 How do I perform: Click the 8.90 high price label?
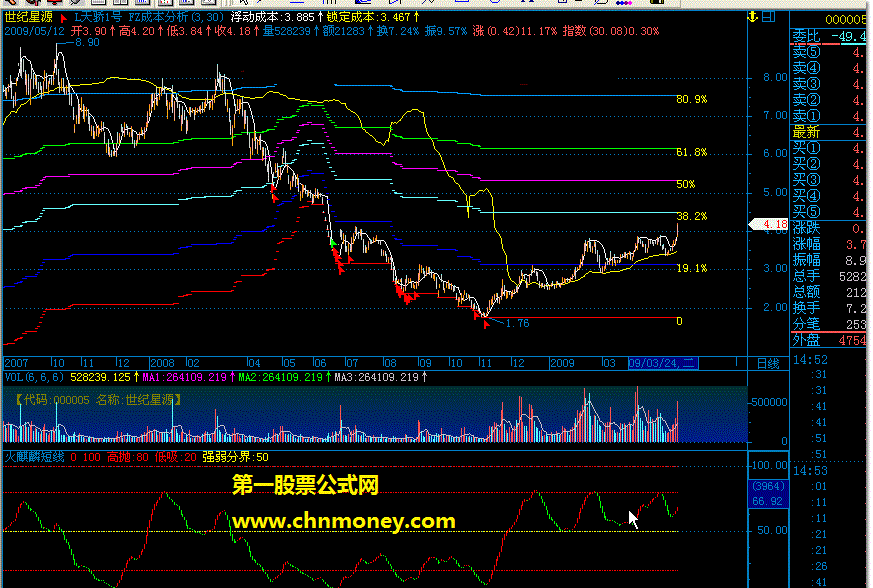(x=87, y=42)
